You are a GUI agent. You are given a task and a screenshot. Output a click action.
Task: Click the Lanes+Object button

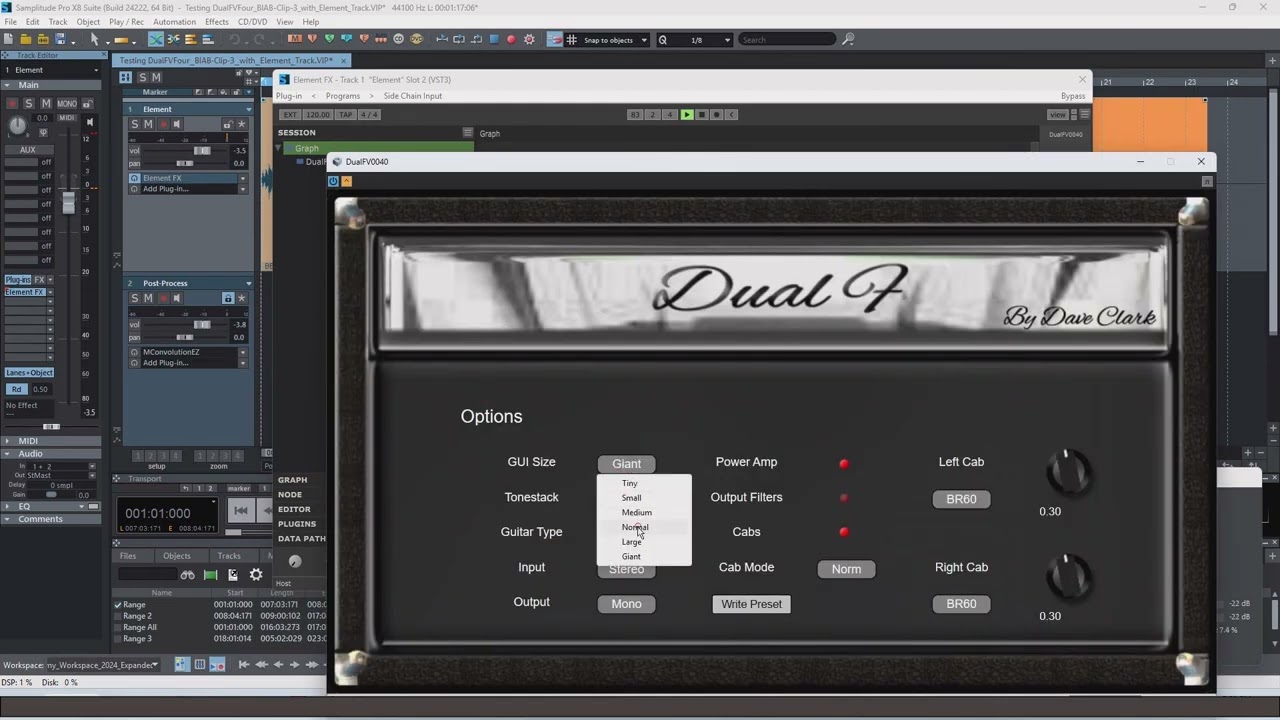tap(29, 372)
